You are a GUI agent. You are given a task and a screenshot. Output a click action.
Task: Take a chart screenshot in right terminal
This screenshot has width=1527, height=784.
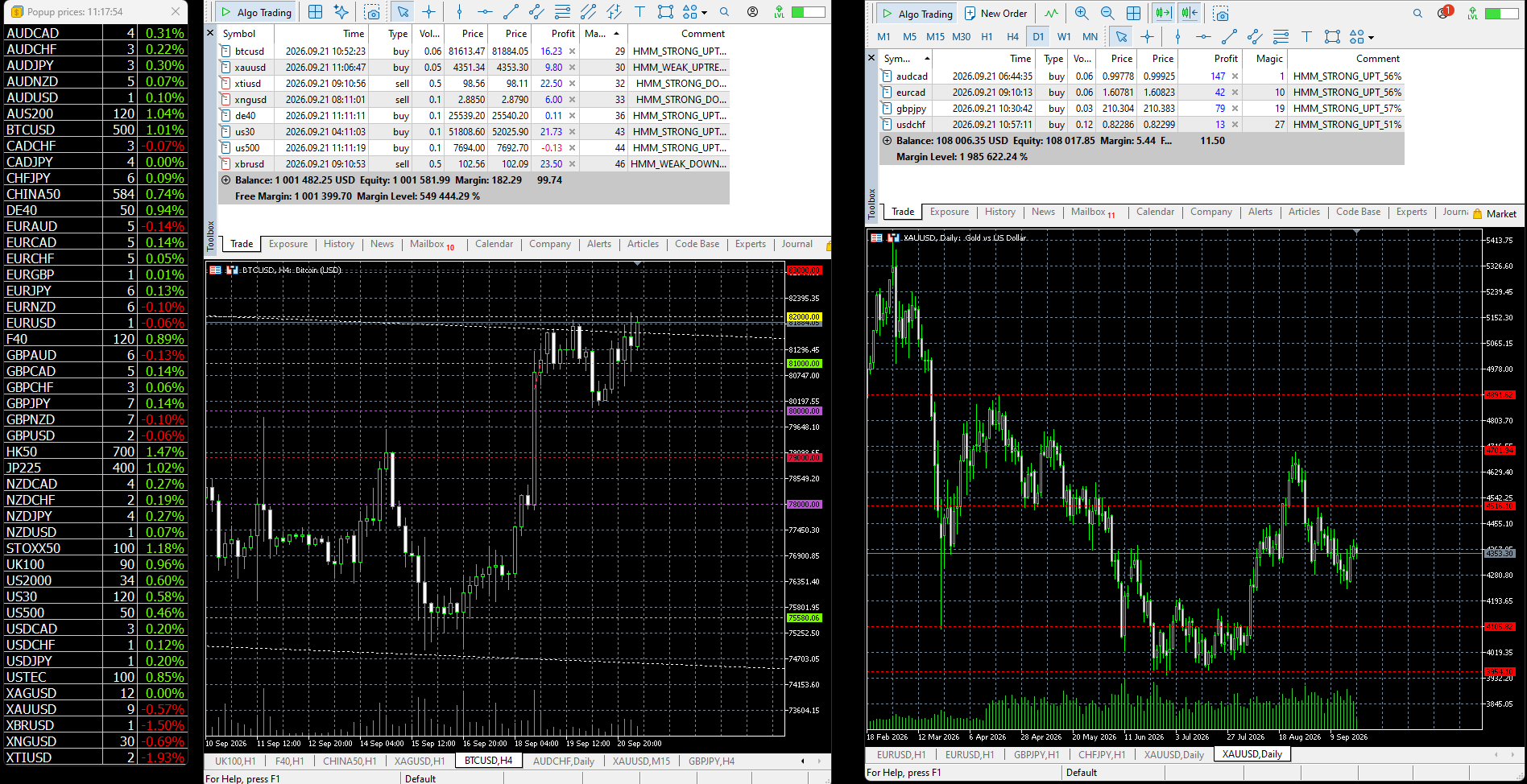tap(1221, 14)
